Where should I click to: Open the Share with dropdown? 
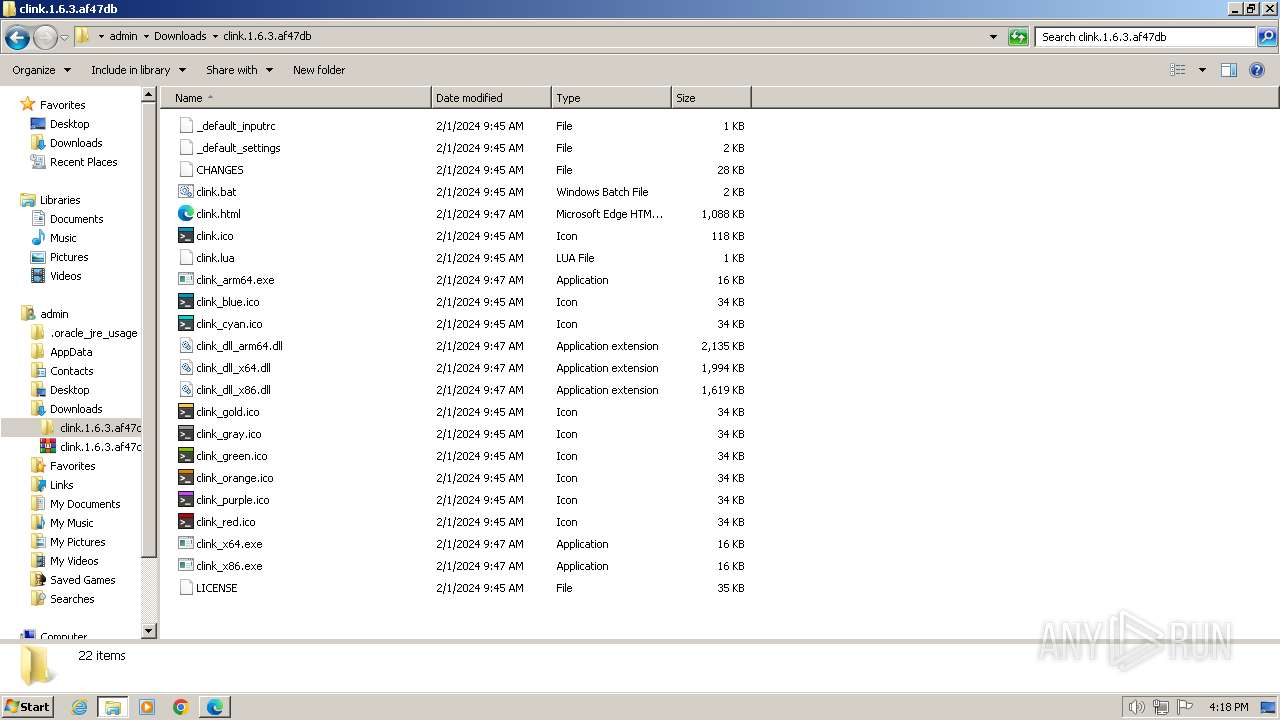[x=239, y=70]
